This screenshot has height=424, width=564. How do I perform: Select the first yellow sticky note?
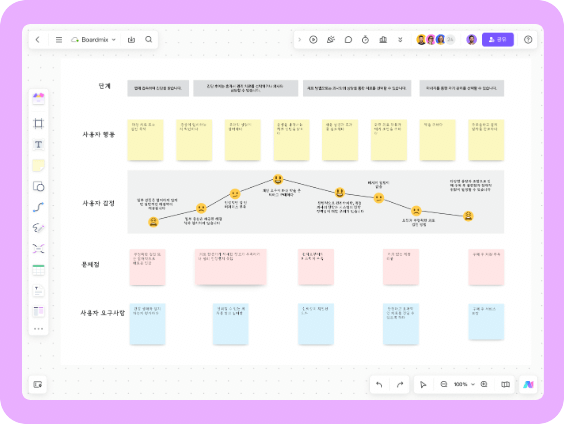tap(145, 140)
